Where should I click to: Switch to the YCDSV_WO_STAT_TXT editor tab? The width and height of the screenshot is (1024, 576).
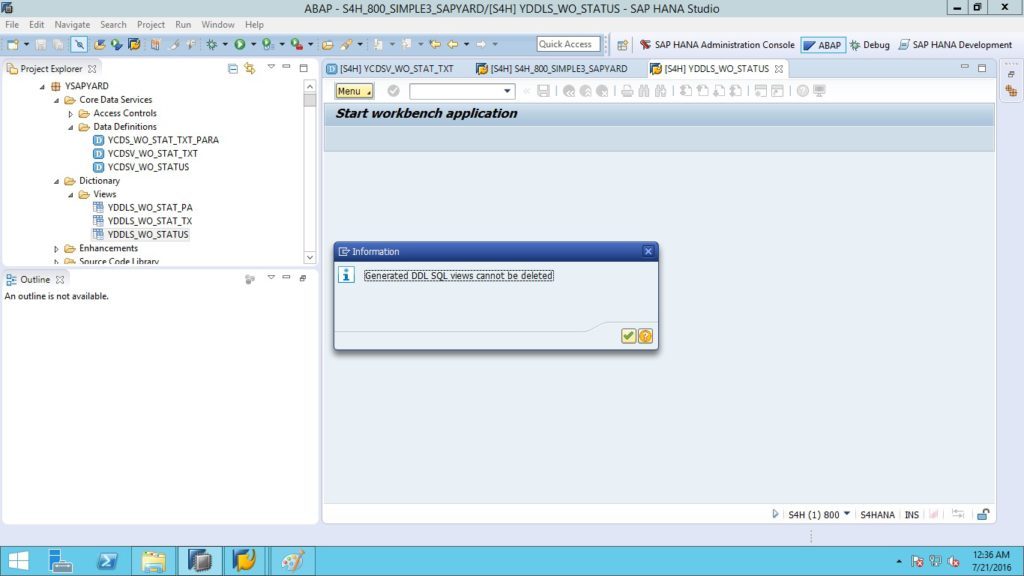coord(391,69)
